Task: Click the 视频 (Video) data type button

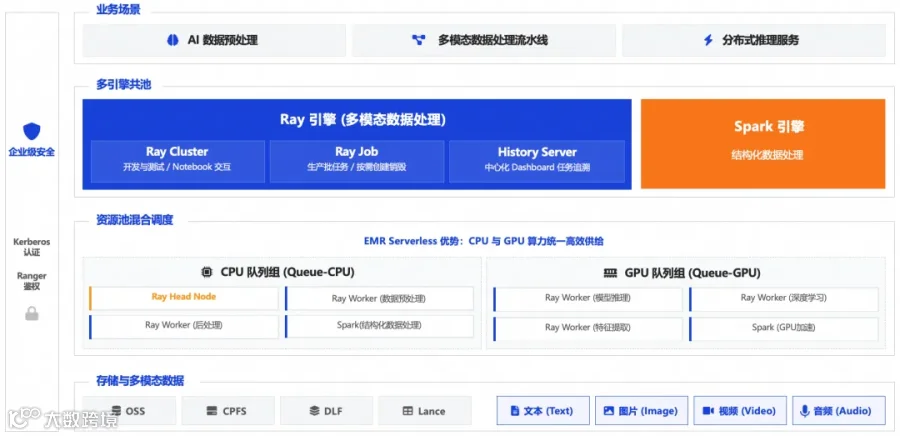Action: tap(740, 411)
